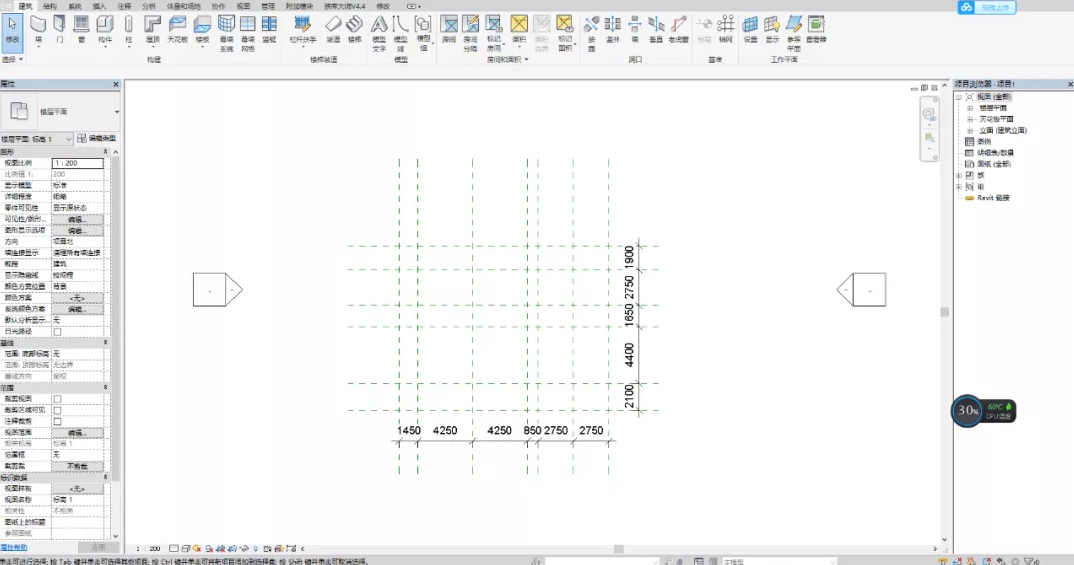Click the View Template <无> button
The image size is (1074, 565).
[77, 489]
